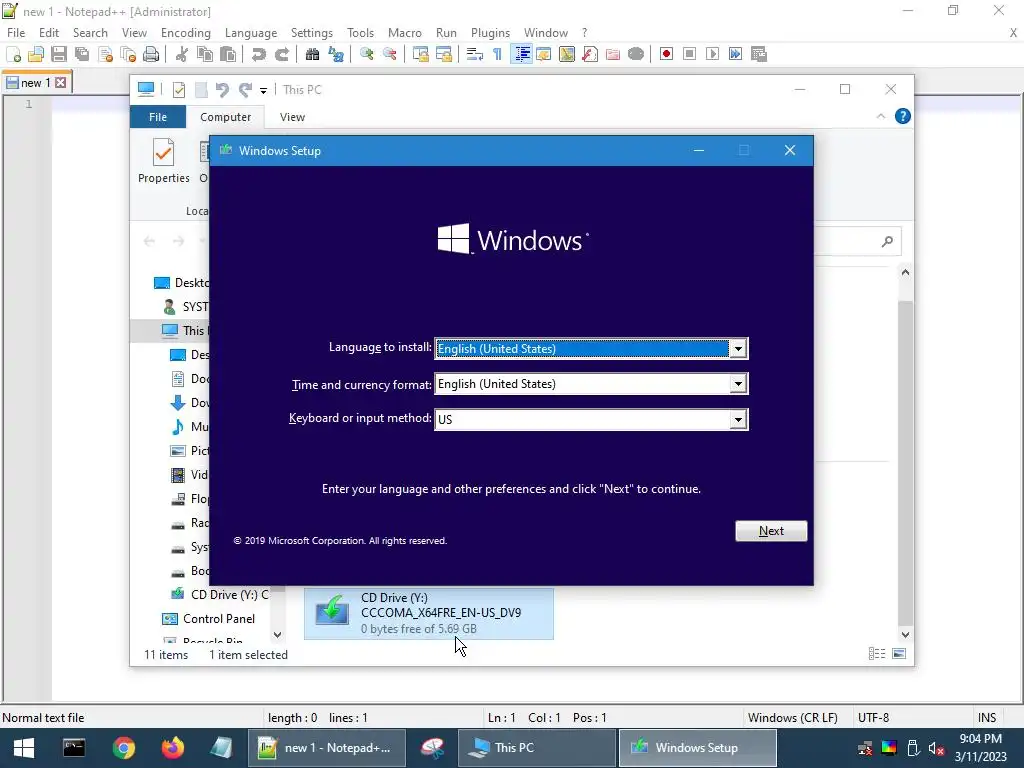
Task: Launch Firefox from the taskbar
Action: (173, 748)
